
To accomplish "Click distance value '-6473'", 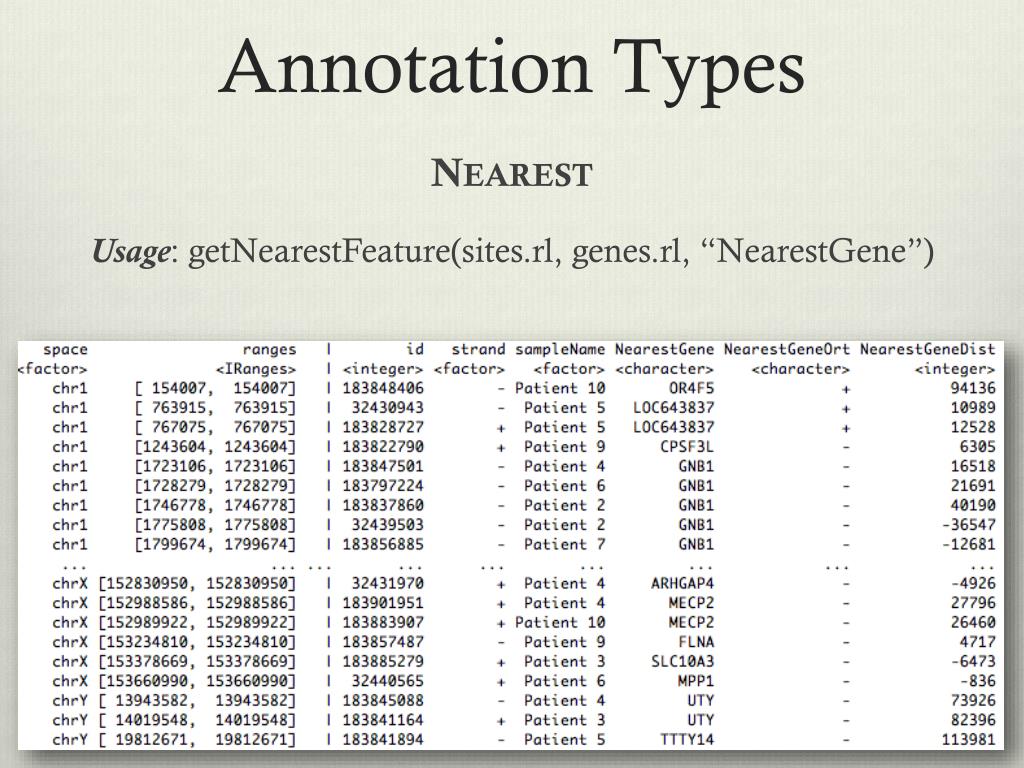I will [973, 662].
